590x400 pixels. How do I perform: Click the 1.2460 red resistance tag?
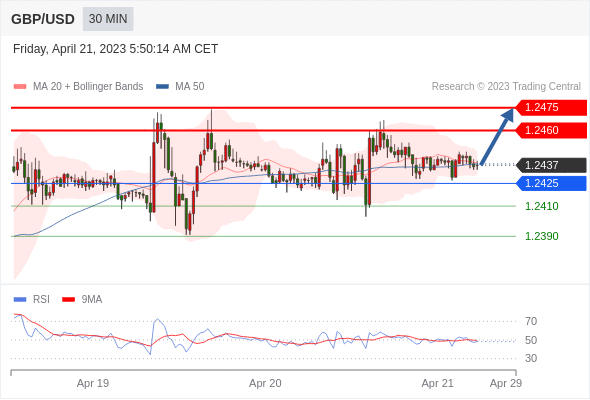coord(551,131)
